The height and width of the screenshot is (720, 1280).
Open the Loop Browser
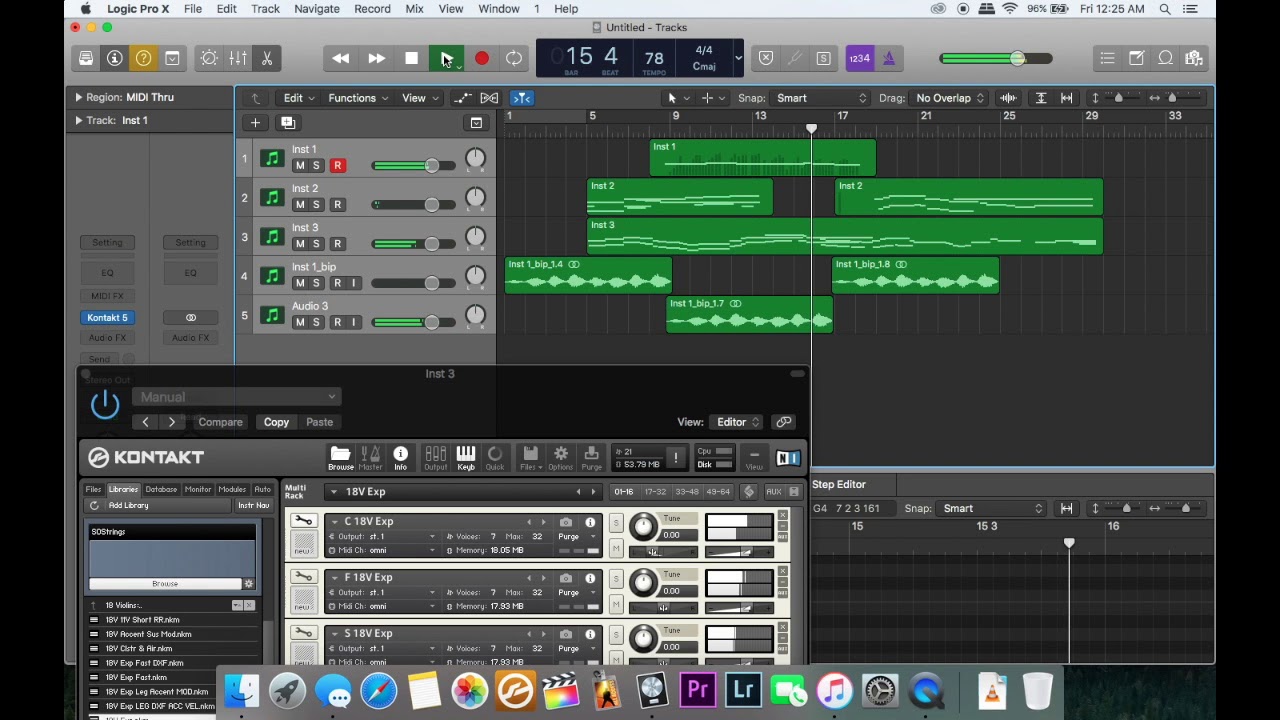point(1165,58)
